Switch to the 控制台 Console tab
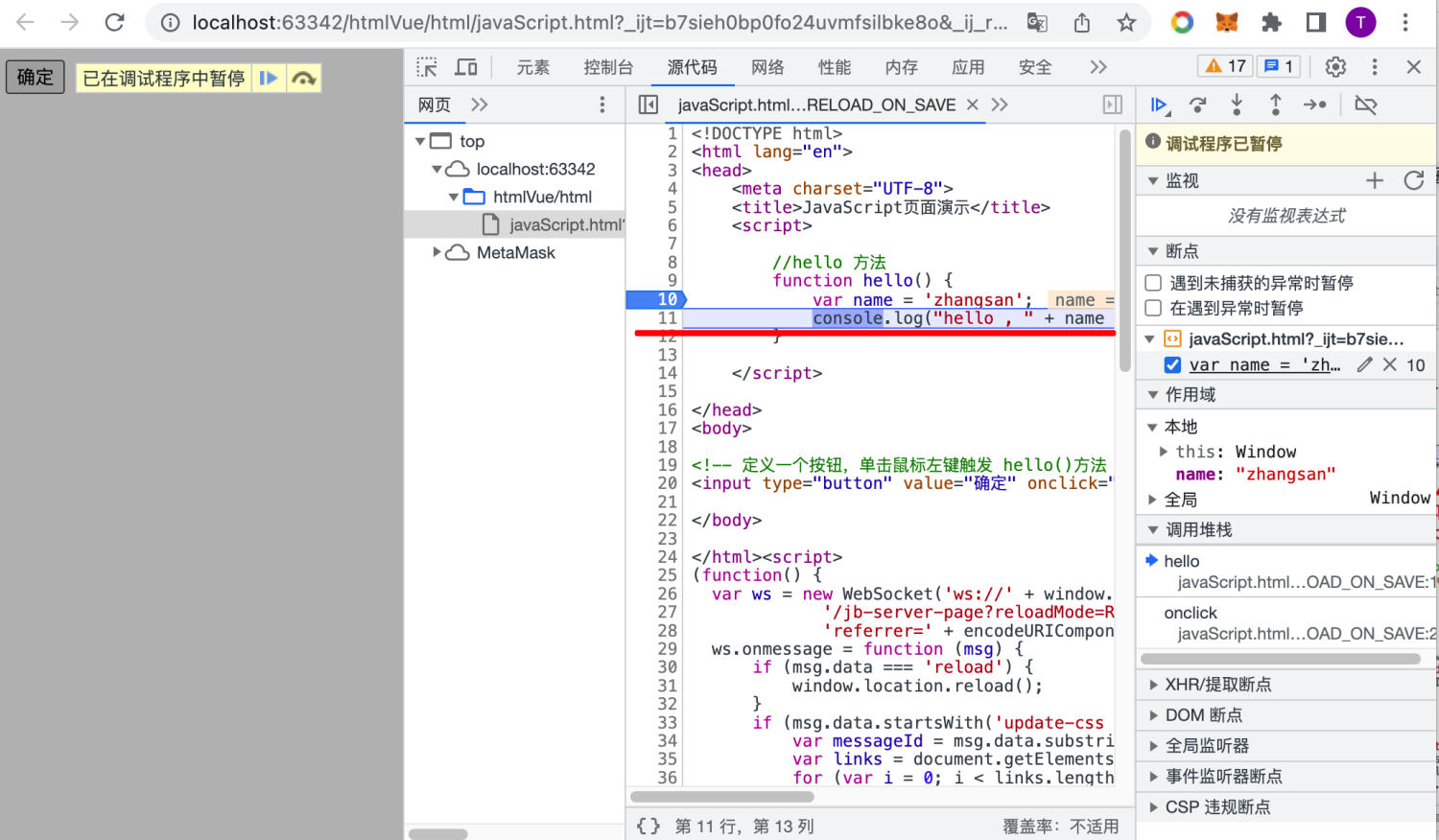The width and height of the screenshot is (1439, 840). click(x=608, y=67)
